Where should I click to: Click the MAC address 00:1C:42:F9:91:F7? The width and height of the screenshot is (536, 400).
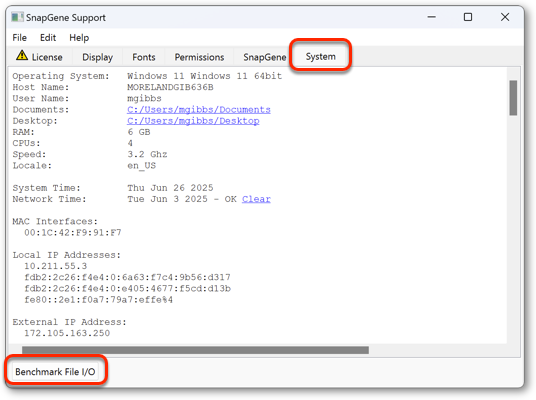[x=73, y=232]
